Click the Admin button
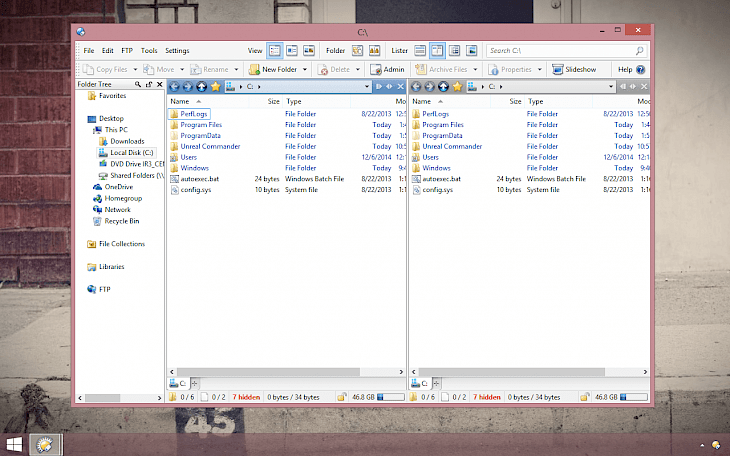 [x=387, y=69]
